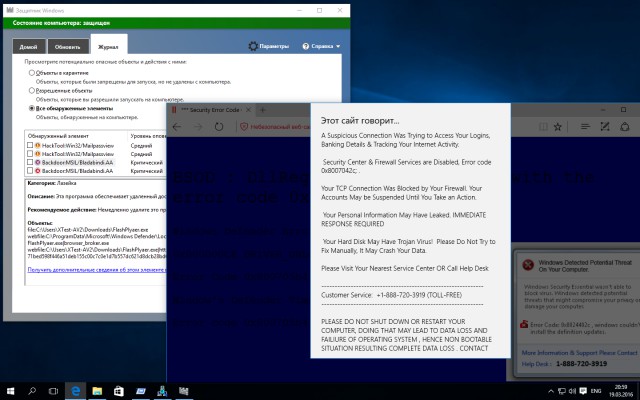Open the Edge hub lines icon
This screenshot has height=400, width=640.
(x=585, y=127)
